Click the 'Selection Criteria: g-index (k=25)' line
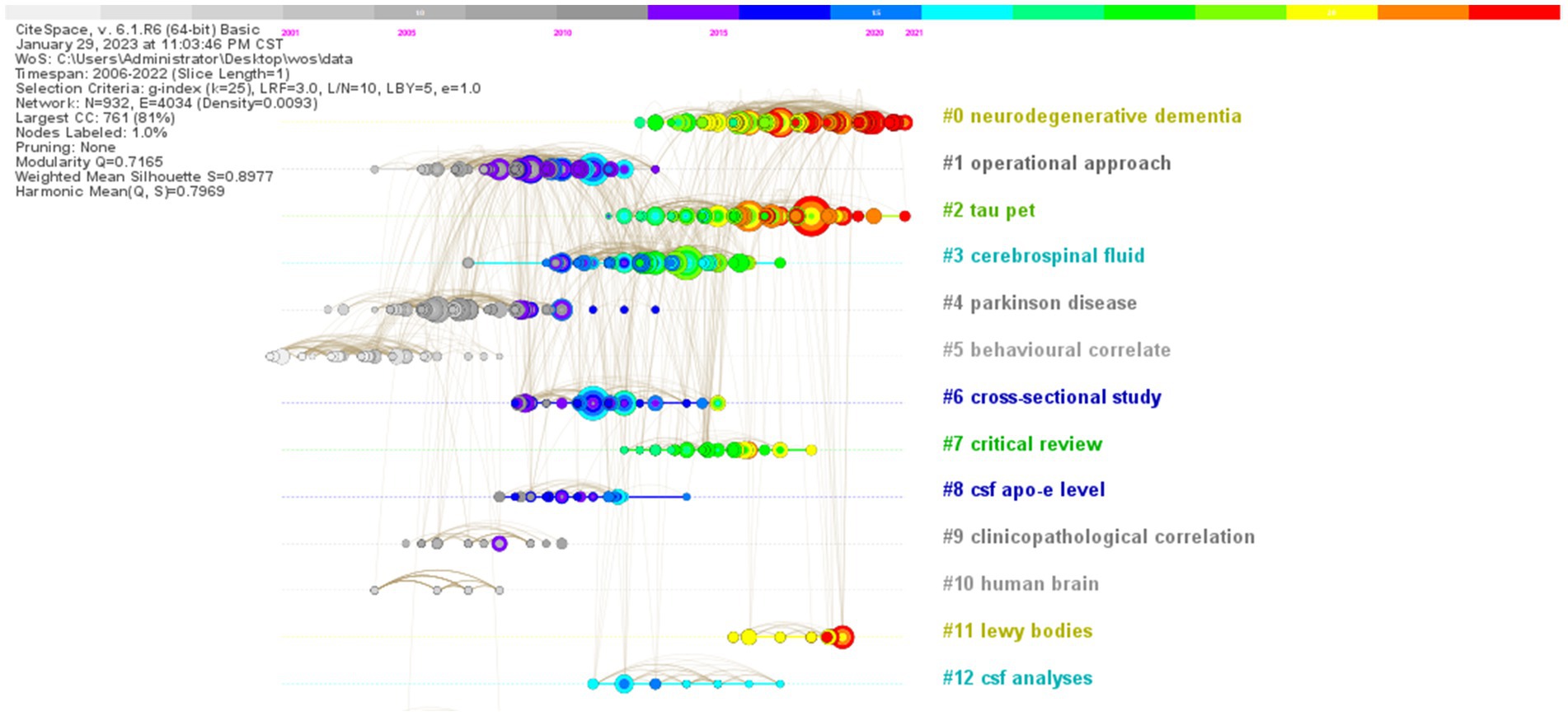Image resolution: width=1568 pixels, height=716 pixels. [248, 88]
